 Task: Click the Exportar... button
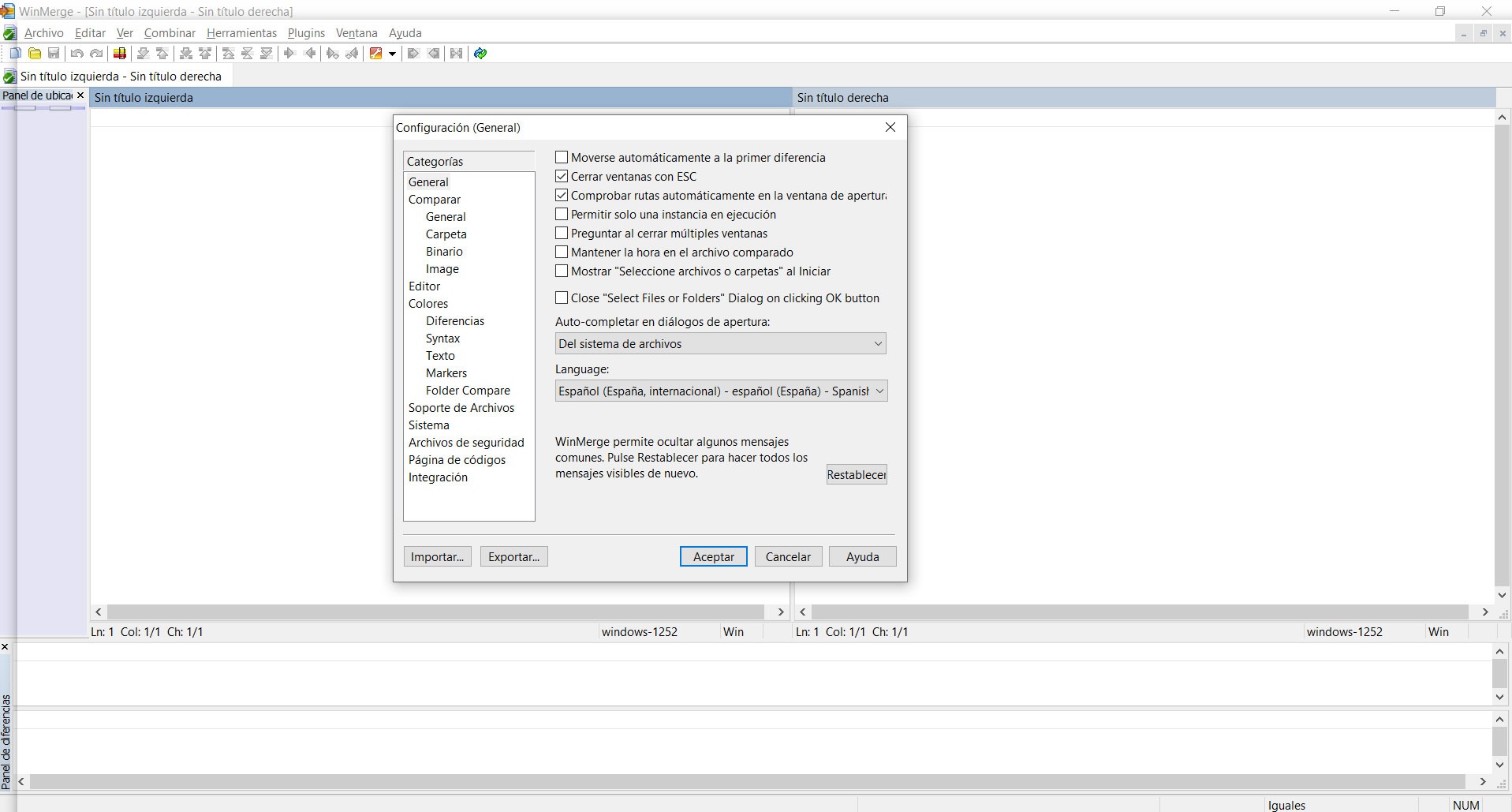coord(513,557)
